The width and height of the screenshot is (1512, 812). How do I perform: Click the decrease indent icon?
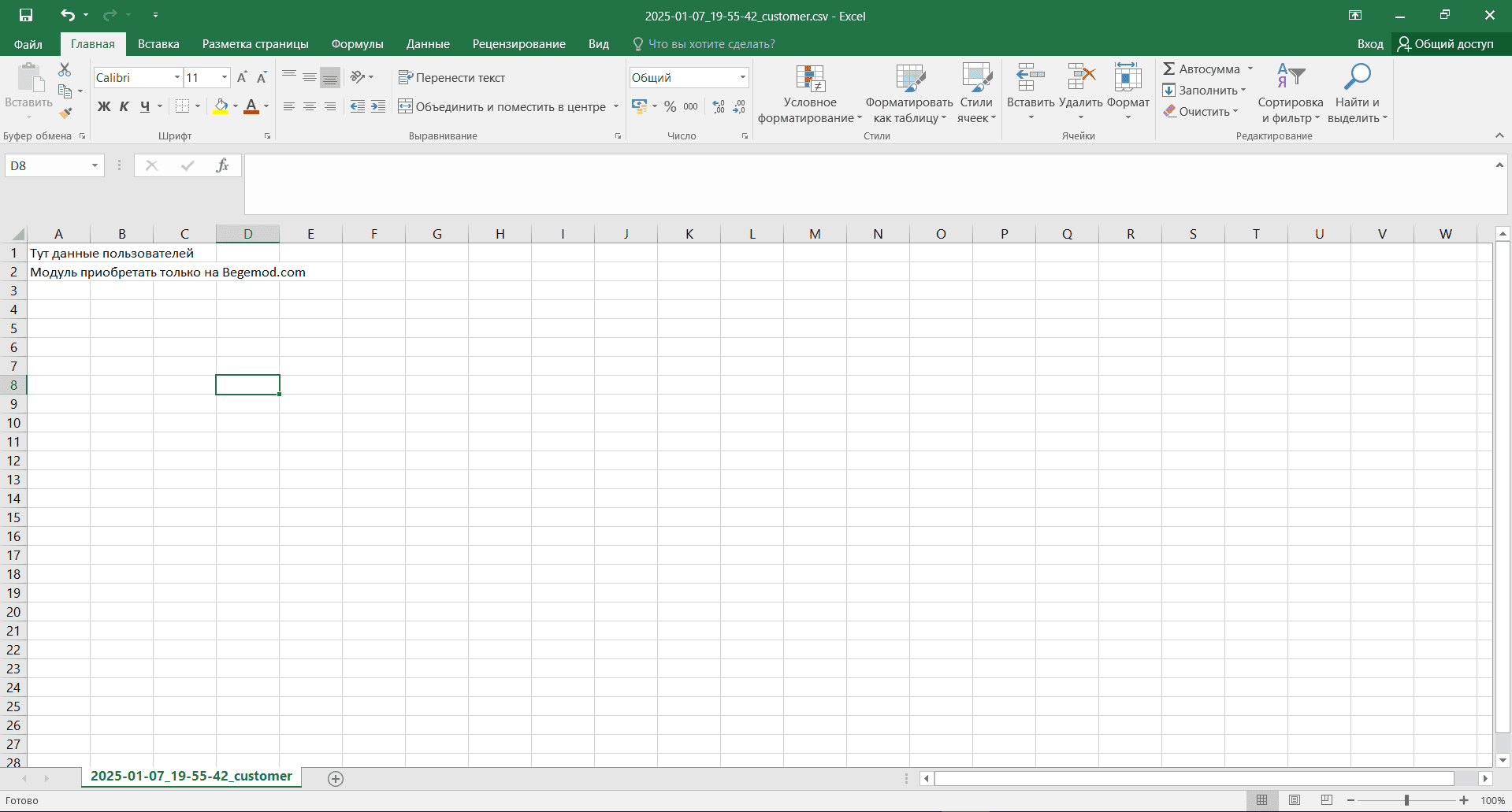pyautogui.click(x=358, y=106)
